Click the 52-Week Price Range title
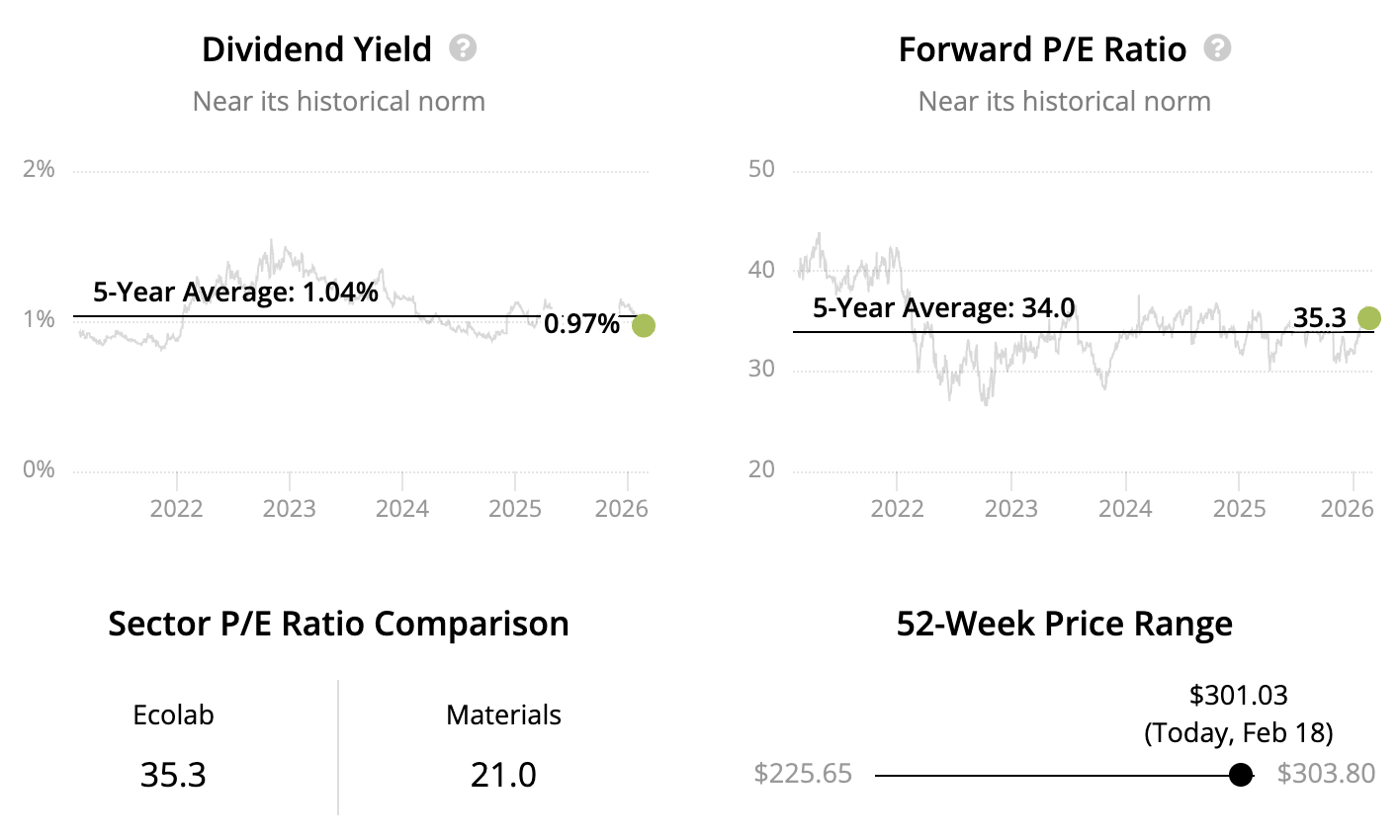This screenshot has height=840, width=1400. pos(1064,624)
